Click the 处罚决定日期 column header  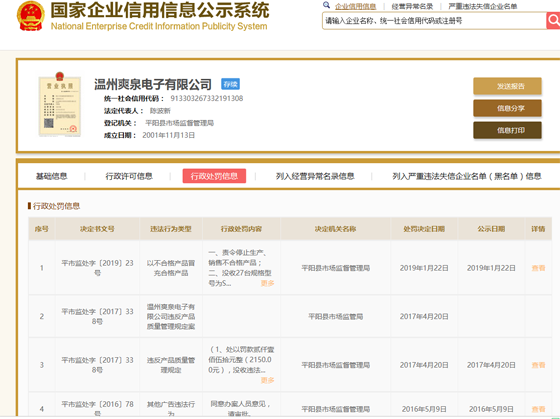click(424, 229)
